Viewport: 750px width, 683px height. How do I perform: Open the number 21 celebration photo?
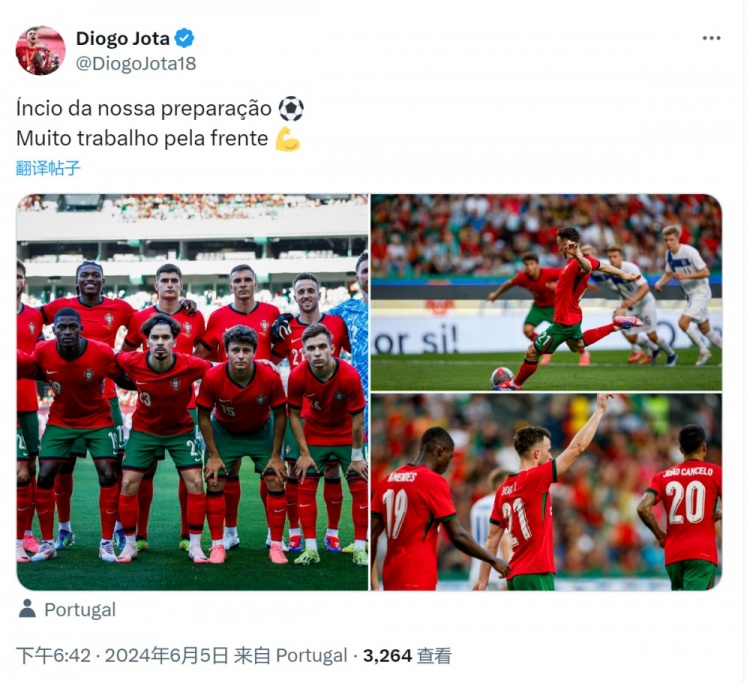(x=546, y=492)
